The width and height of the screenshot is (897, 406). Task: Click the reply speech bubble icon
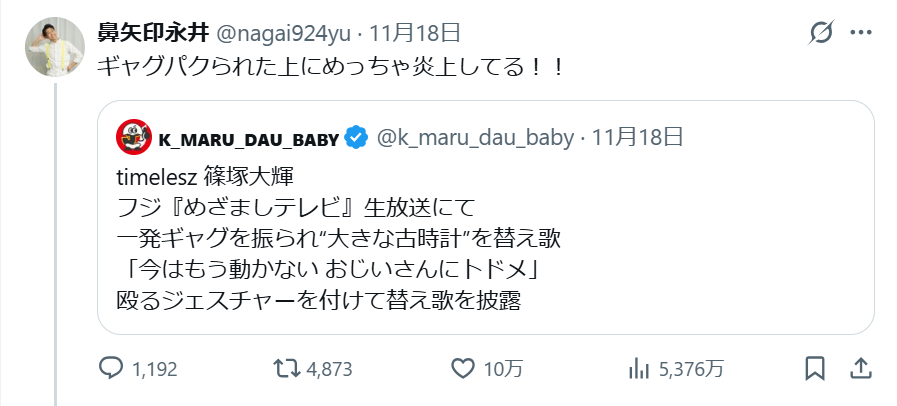click(110, 368)
